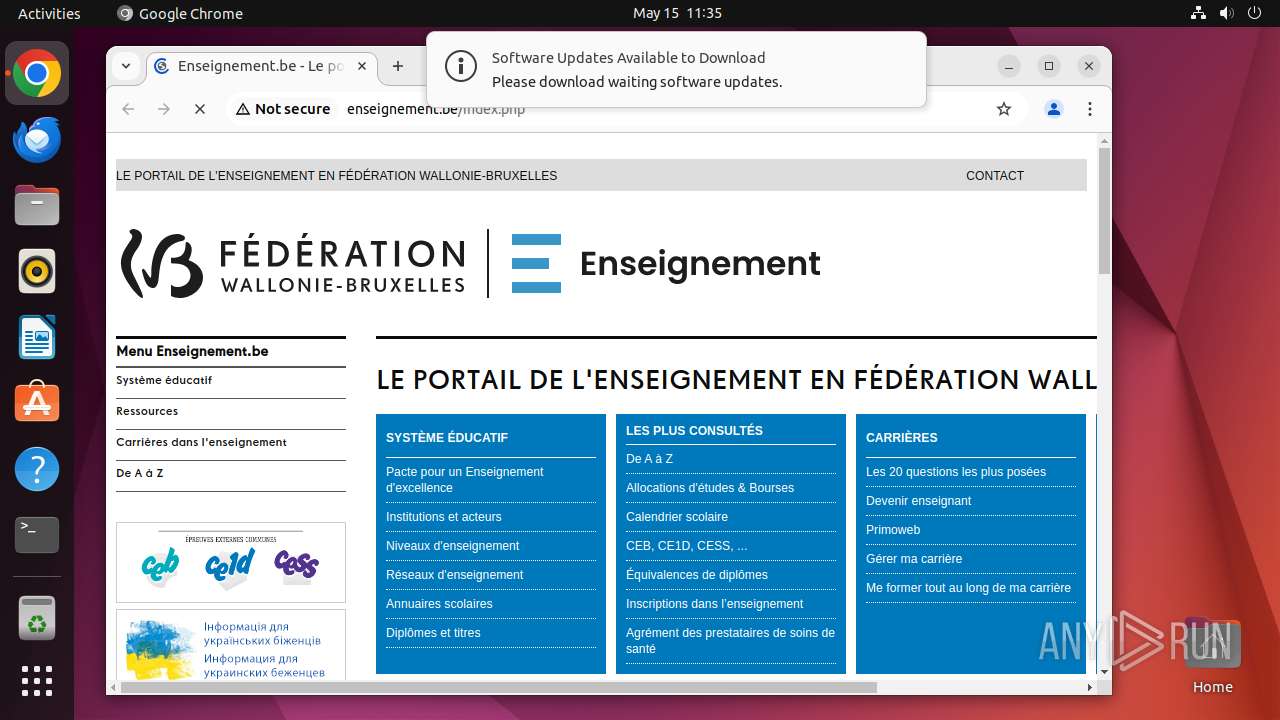Launch Terminal from the dock

[x=37, y=535]
